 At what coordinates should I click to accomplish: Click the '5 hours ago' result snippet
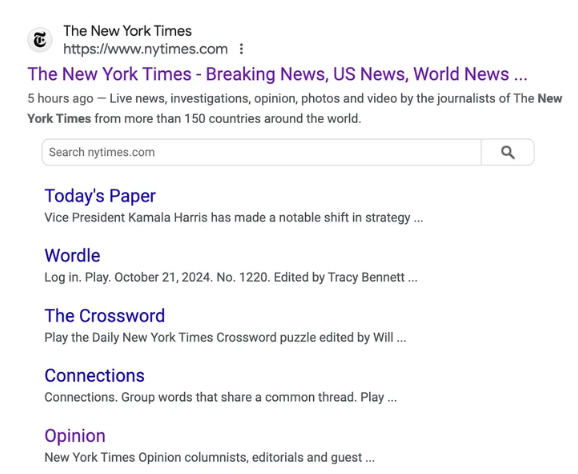[x=60, y=99]
